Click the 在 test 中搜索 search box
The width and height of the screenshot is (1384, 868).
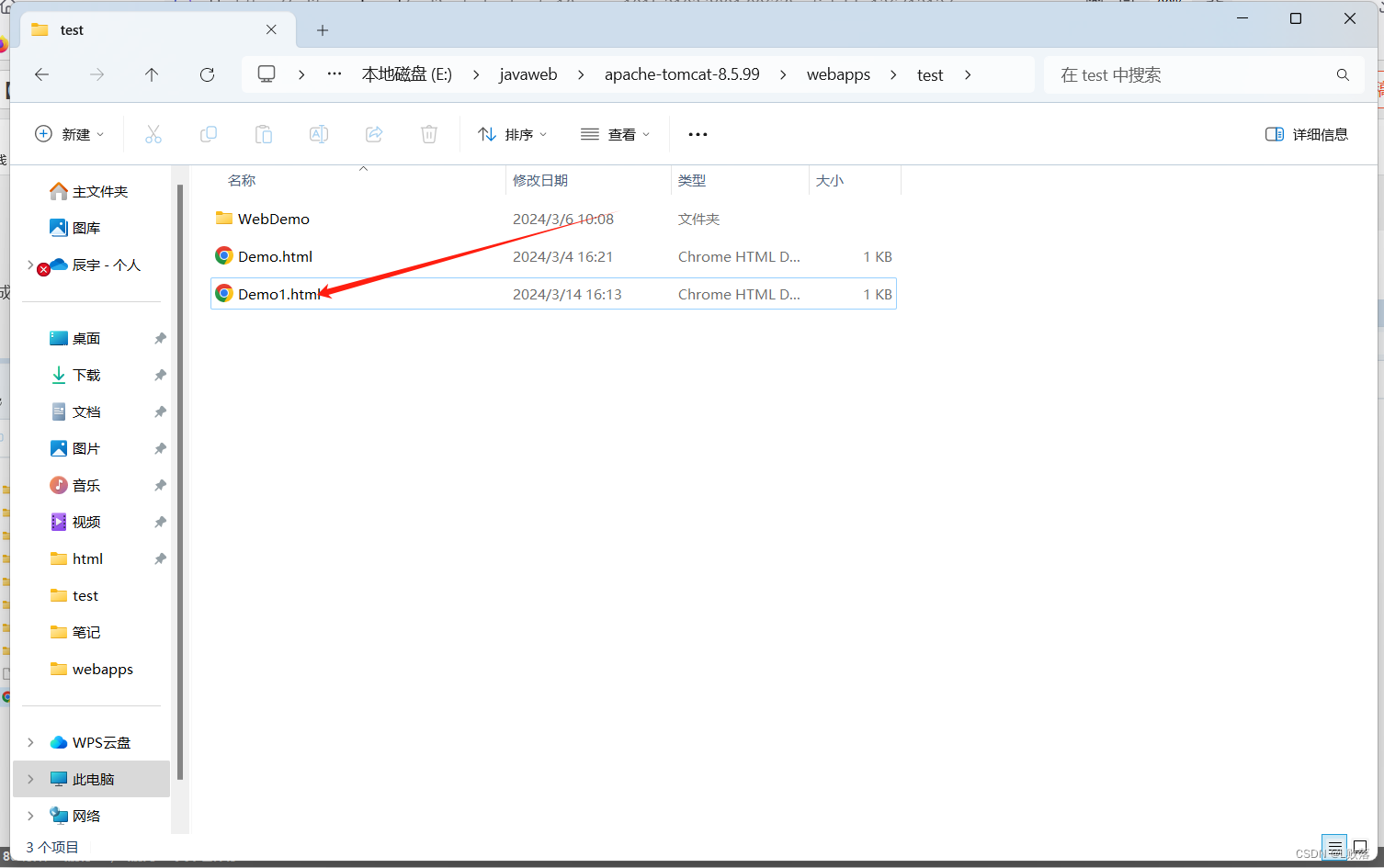tap(1204, 74)
